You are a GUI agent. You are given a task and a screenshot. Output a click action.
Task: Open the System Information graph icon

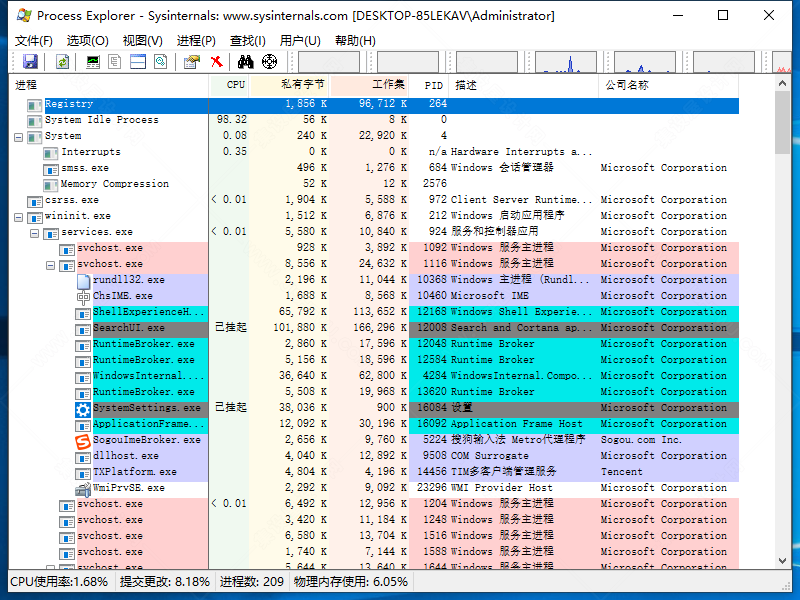pos(93,62)
